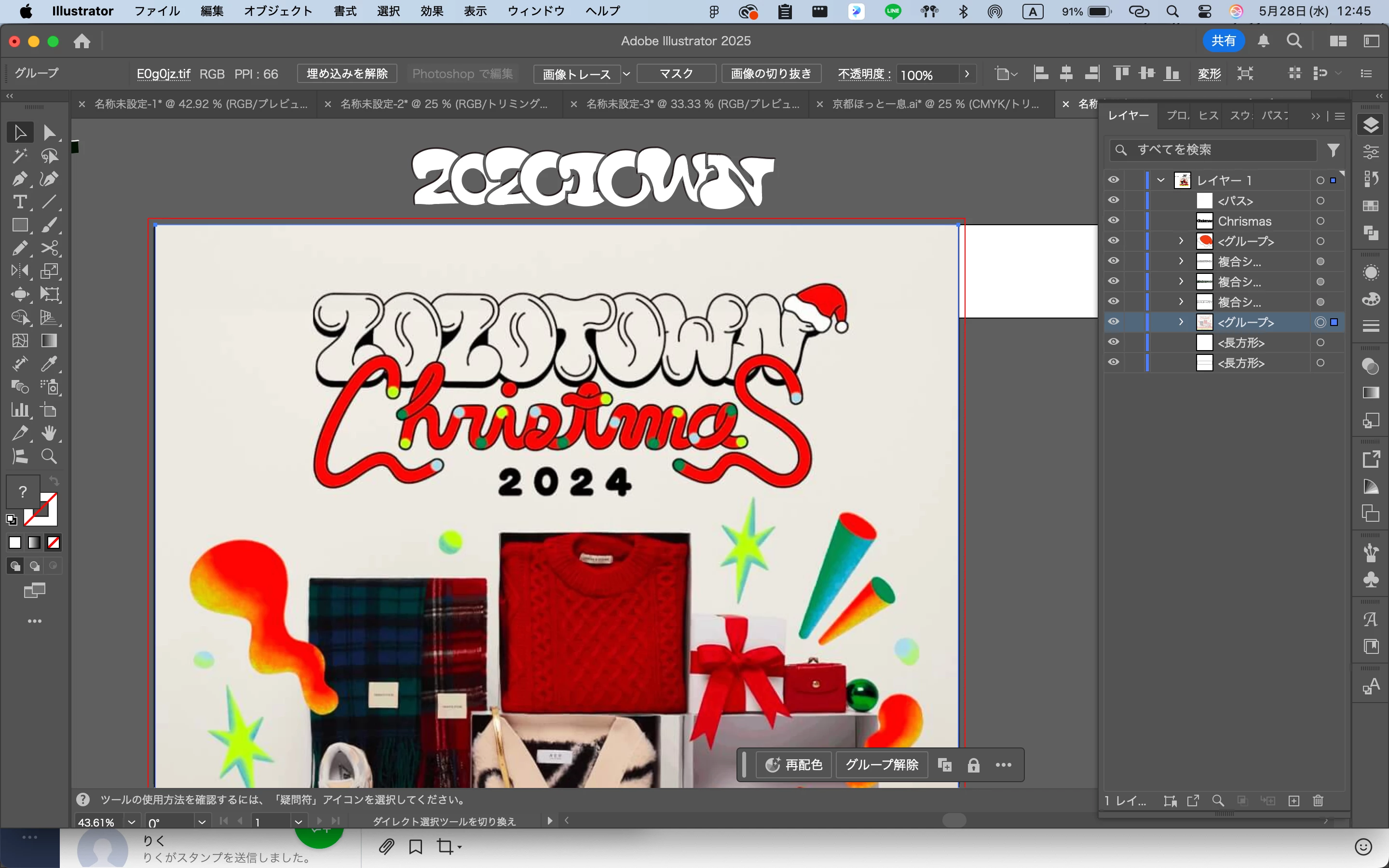Viewport: 1389px width, 868px height.
Task: Delete selection with Layers panel trash icon
Action: [x=1319, y=801]
